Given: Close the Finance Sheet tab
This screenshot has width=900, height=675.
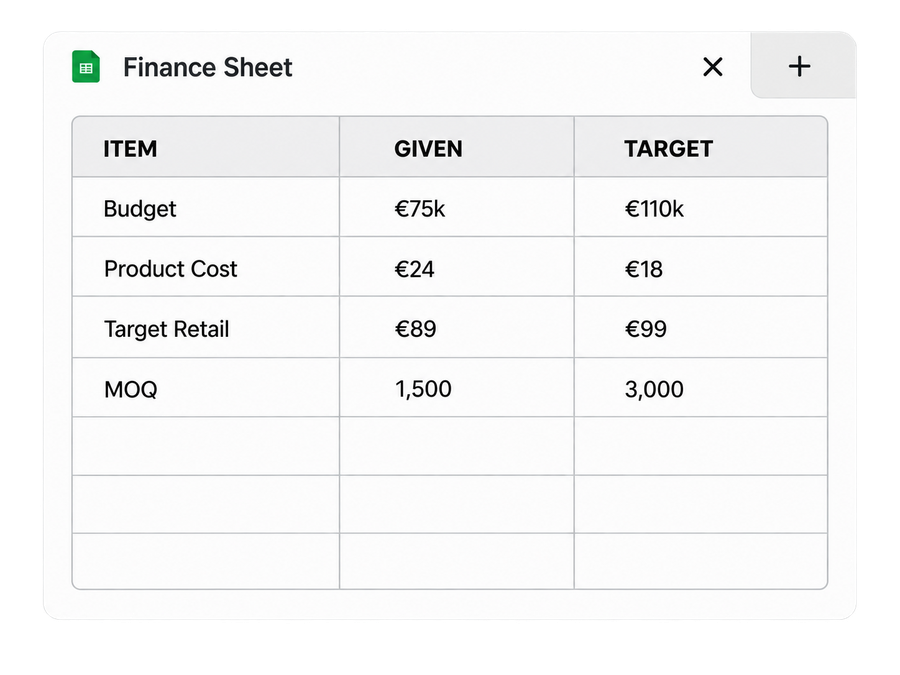Looking at the screenshot, I should [712, 67].
